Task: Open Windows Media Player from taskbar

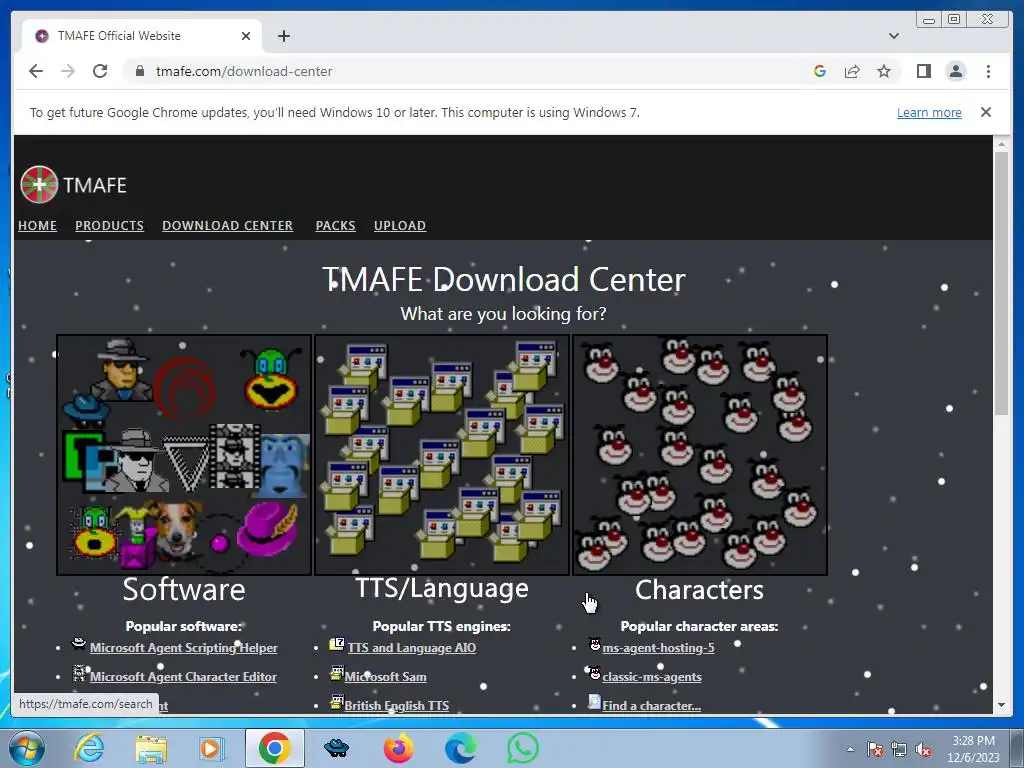Action: tap(212, 748)
